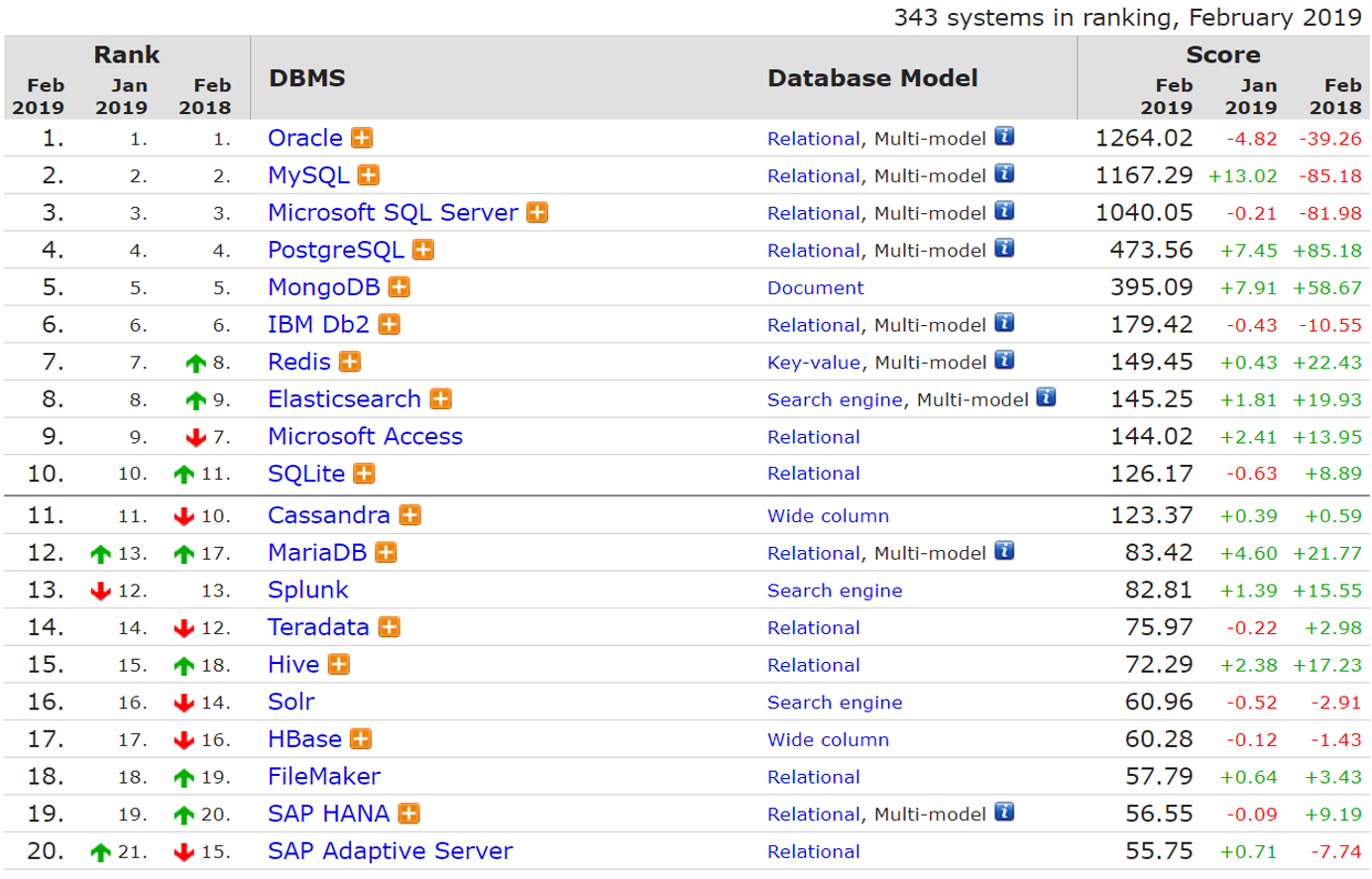Screen dimensions: 1372x879
Task: Open the Solr link
Action: [291, 702]
